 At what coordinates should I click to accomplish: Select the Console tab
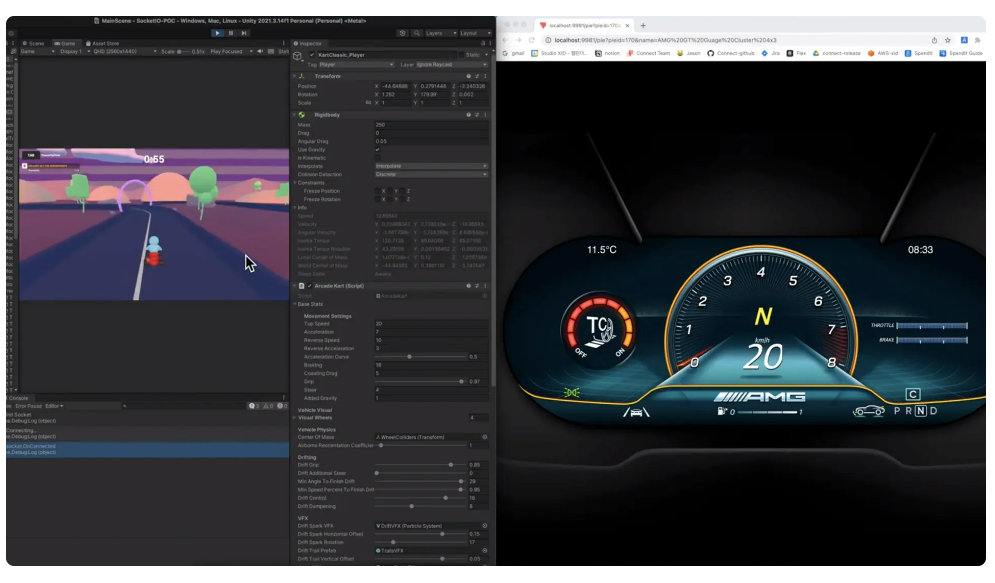tap(18, 398)
